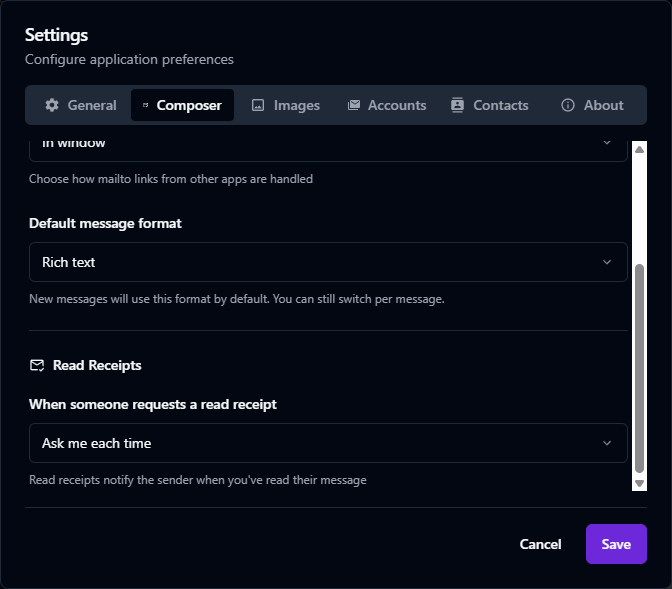
Task: Click the scrollbar down arrow
Action: click(x=640, y=483)
